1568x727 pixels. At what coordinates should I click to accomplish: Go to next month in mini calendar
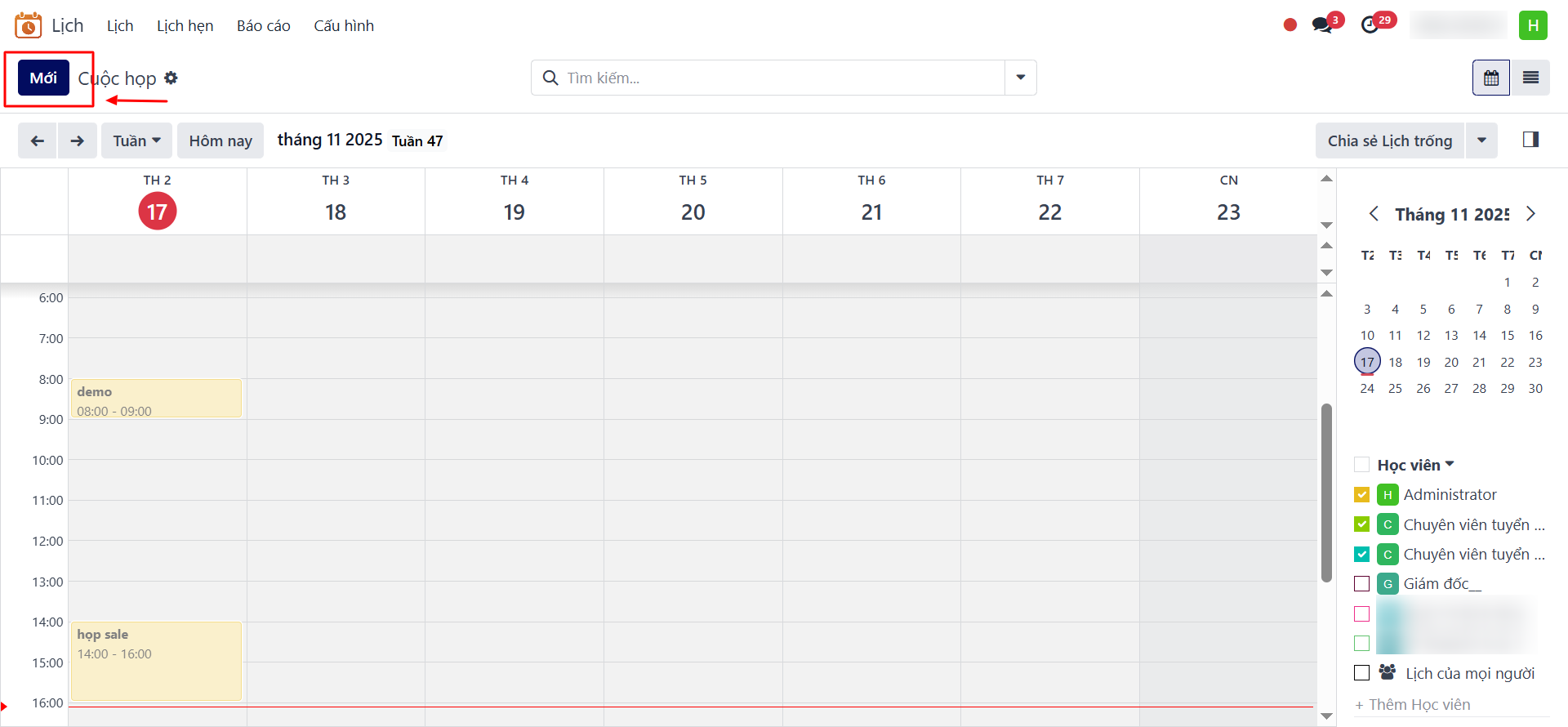(1530, 214)
